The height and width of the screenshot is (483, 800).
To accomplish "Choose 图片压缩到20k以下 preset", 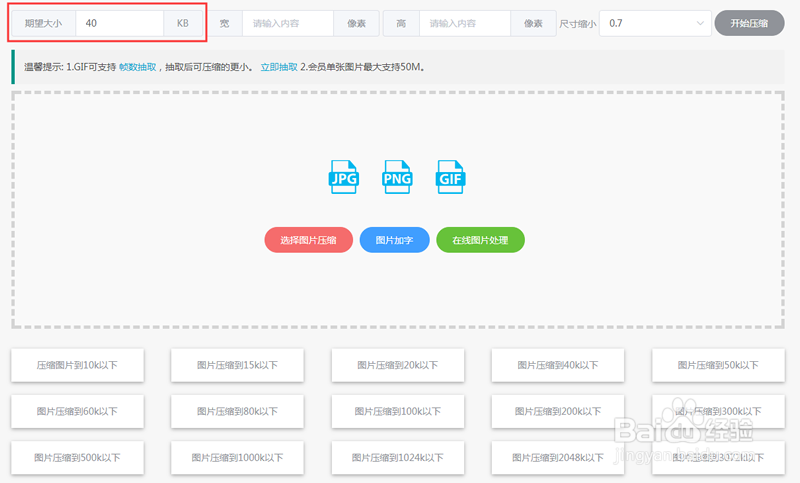I will [x=397, y=365].
